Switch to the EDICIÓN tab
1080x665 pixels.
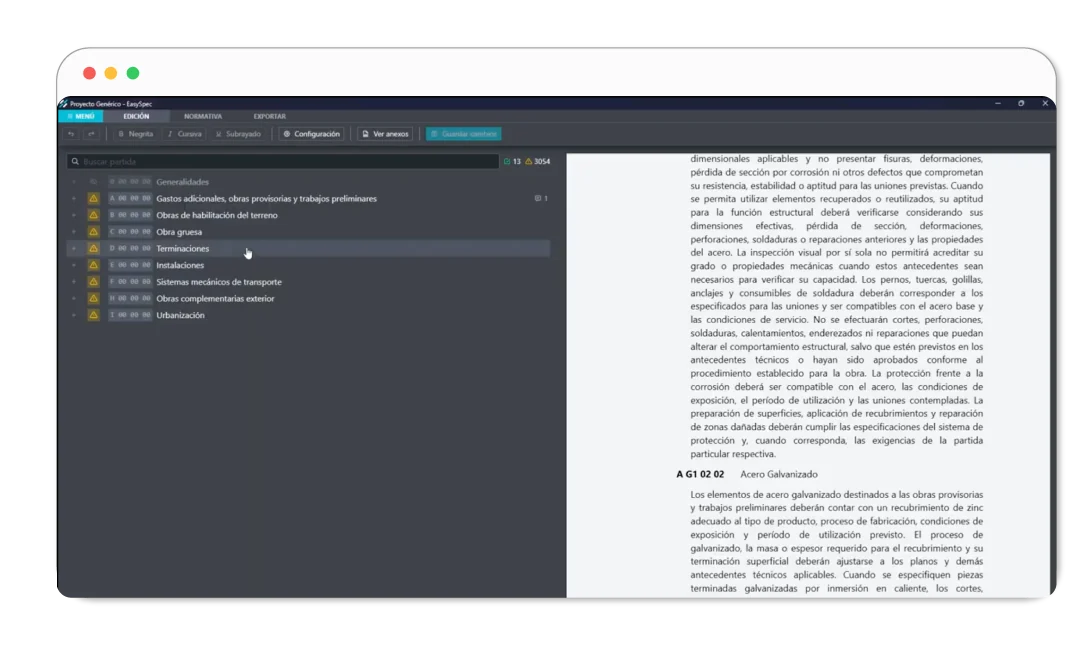pos(136,116)
